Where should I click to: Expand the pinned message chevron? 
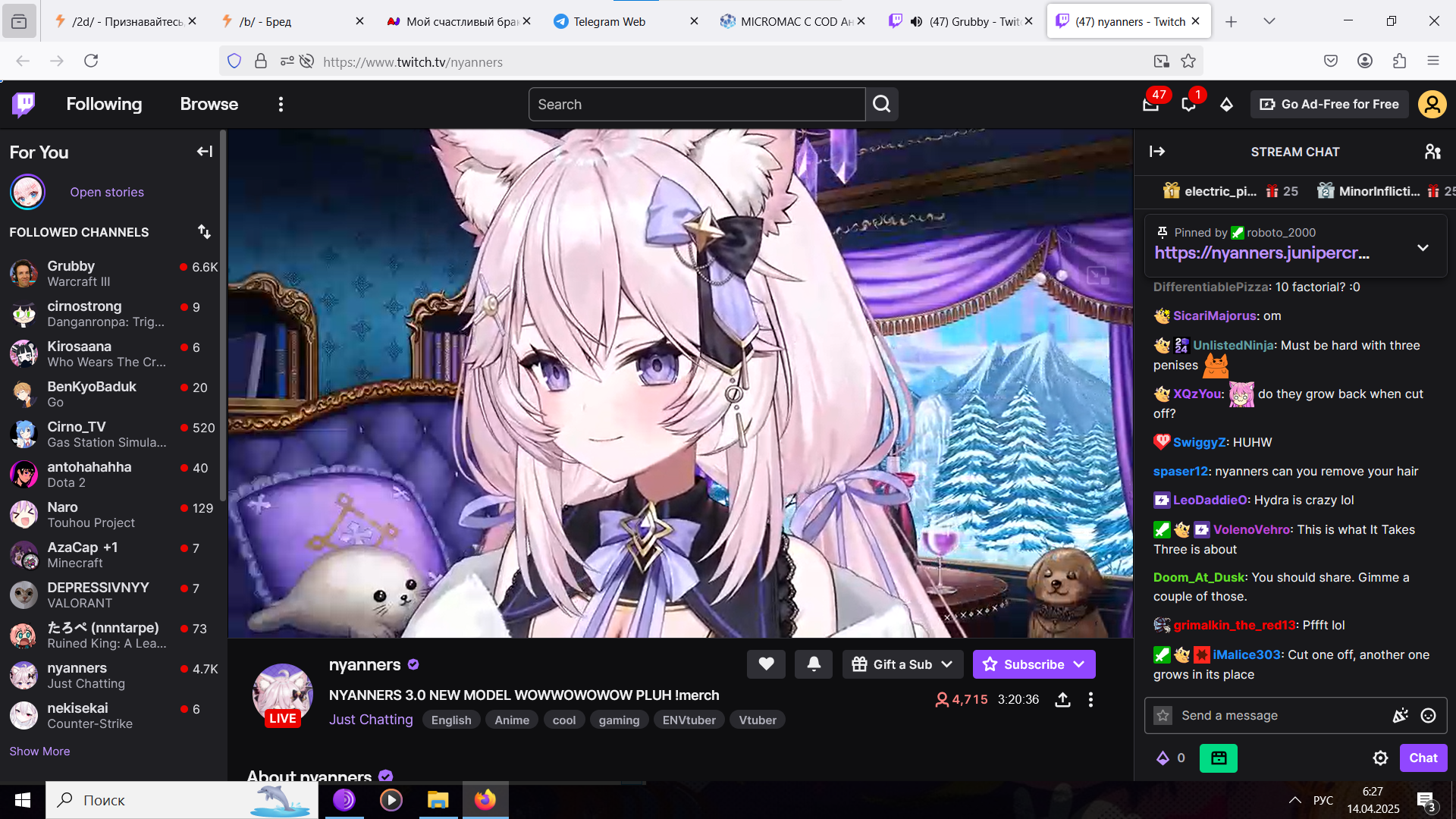pos(1423,248)
